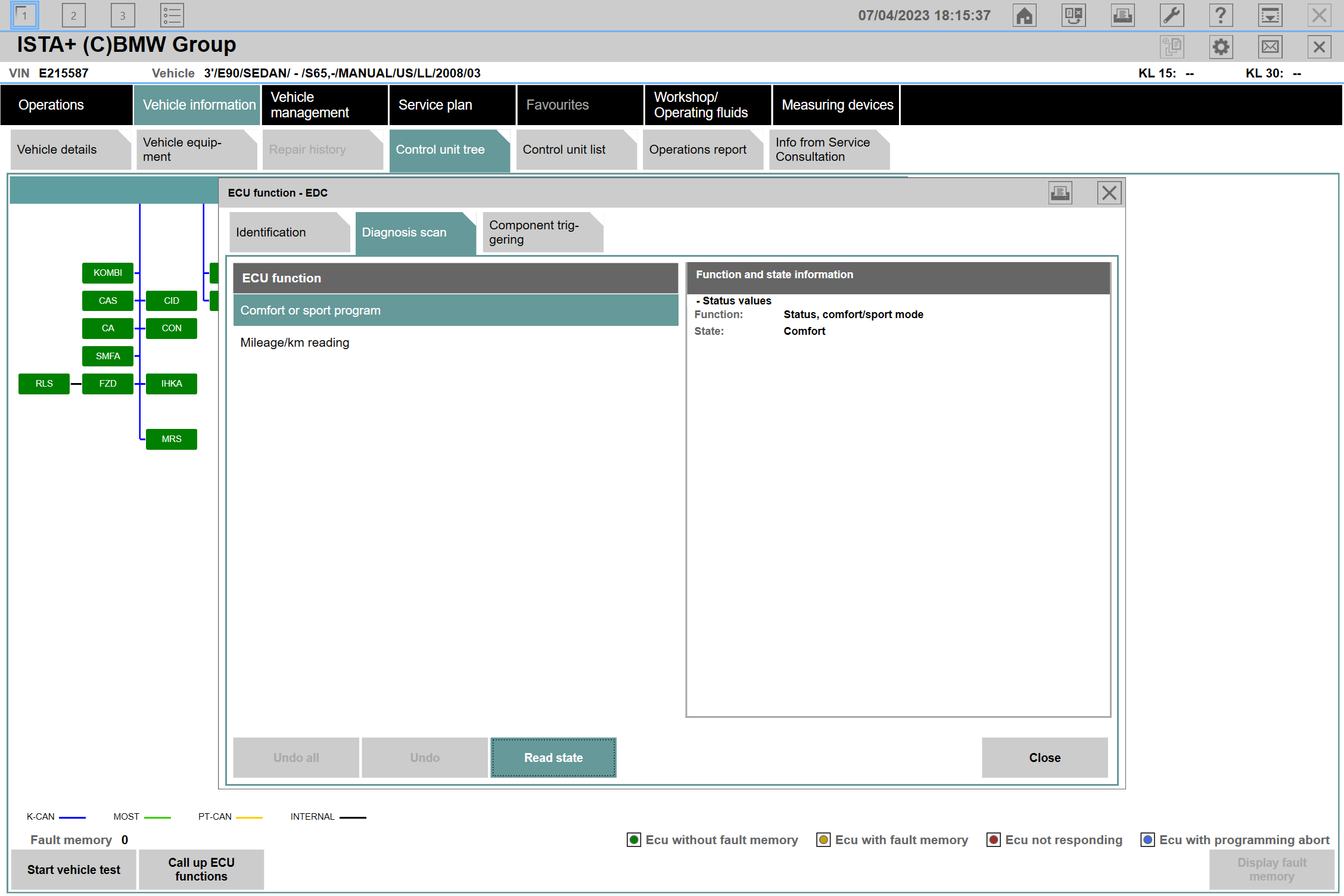Open the help question mark icon
The height and width of the screenshot is (896, 1344).
click(x=1221, y=15)
